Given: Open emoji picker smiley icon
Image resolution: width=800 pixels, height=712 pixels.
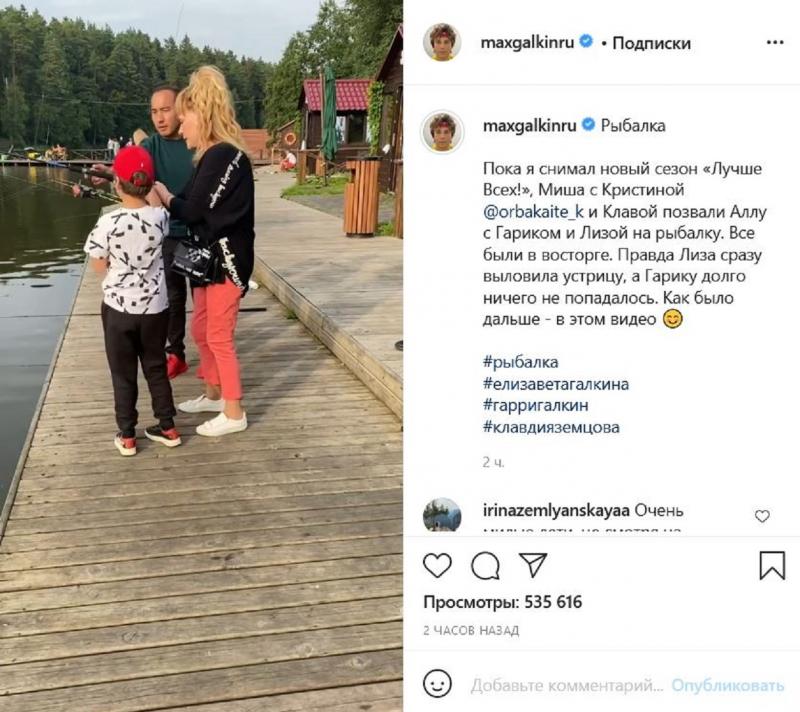Looking at the screenshot, I should (437, 684).
